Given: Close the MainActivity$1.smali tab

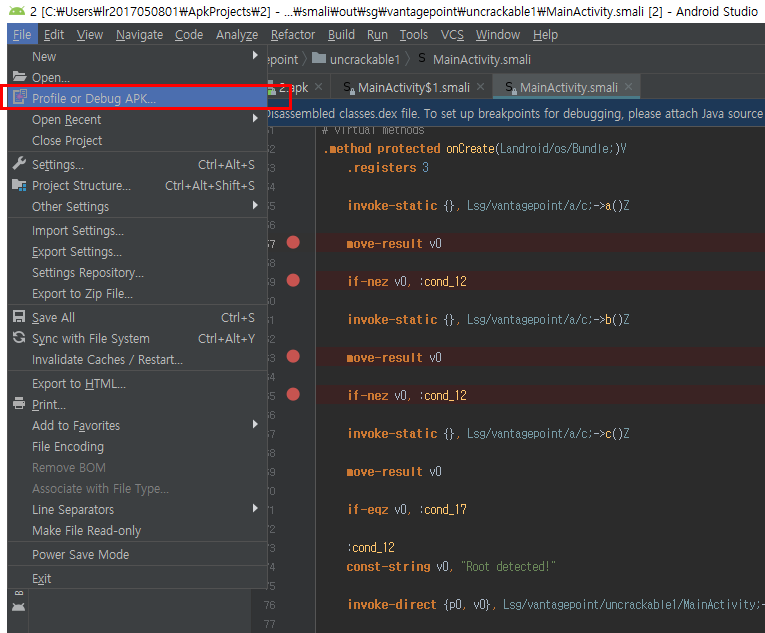Looking at the screenshot, I should (x=481, y=87).
